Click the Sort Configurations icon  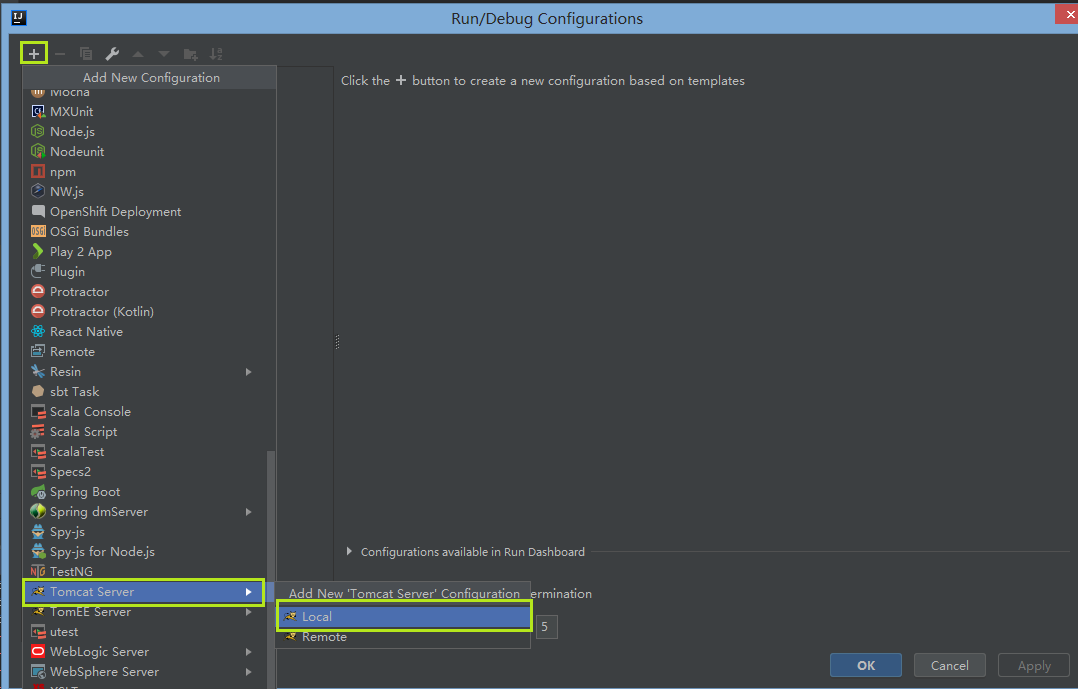click(x=216, y=54)
